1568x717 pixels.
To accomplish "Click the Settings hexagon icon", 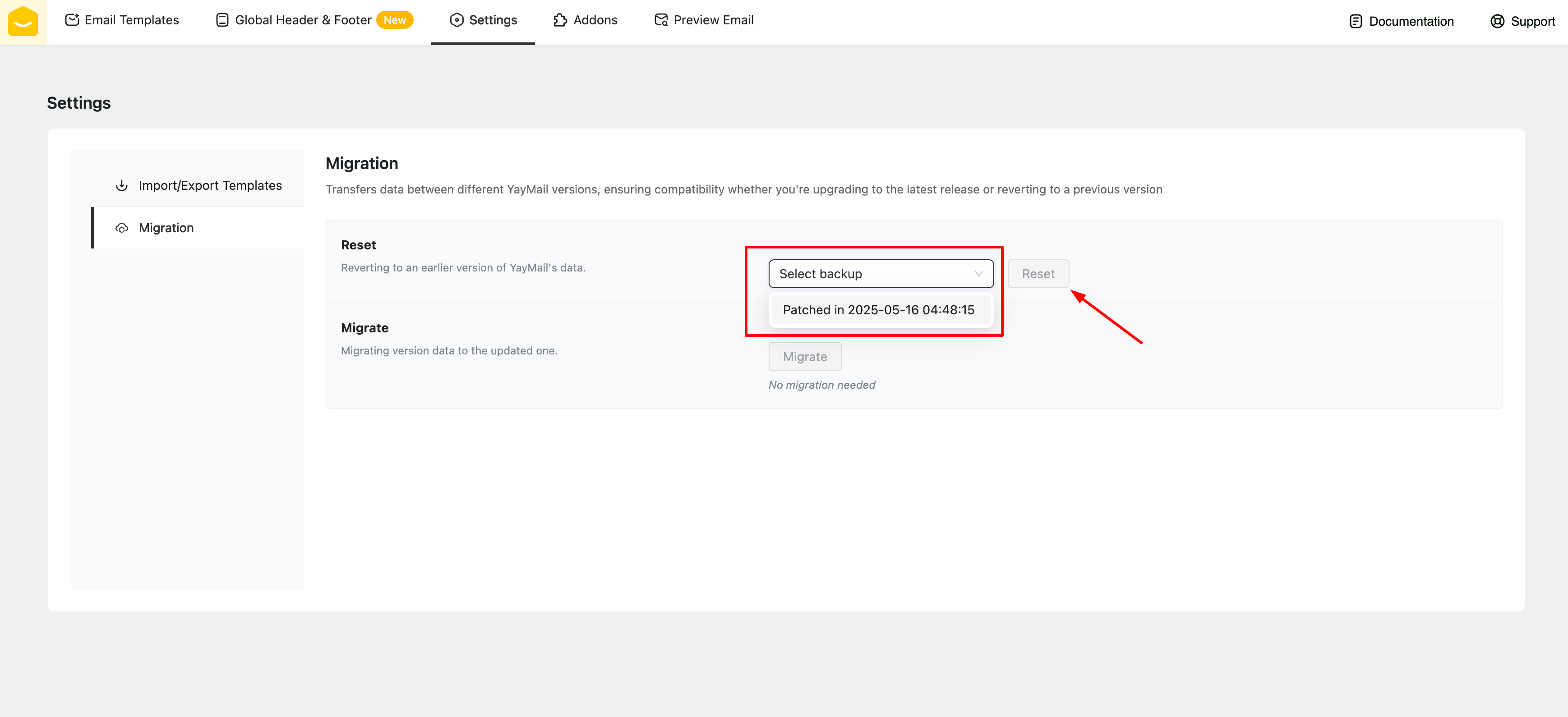I will [457, 20].
